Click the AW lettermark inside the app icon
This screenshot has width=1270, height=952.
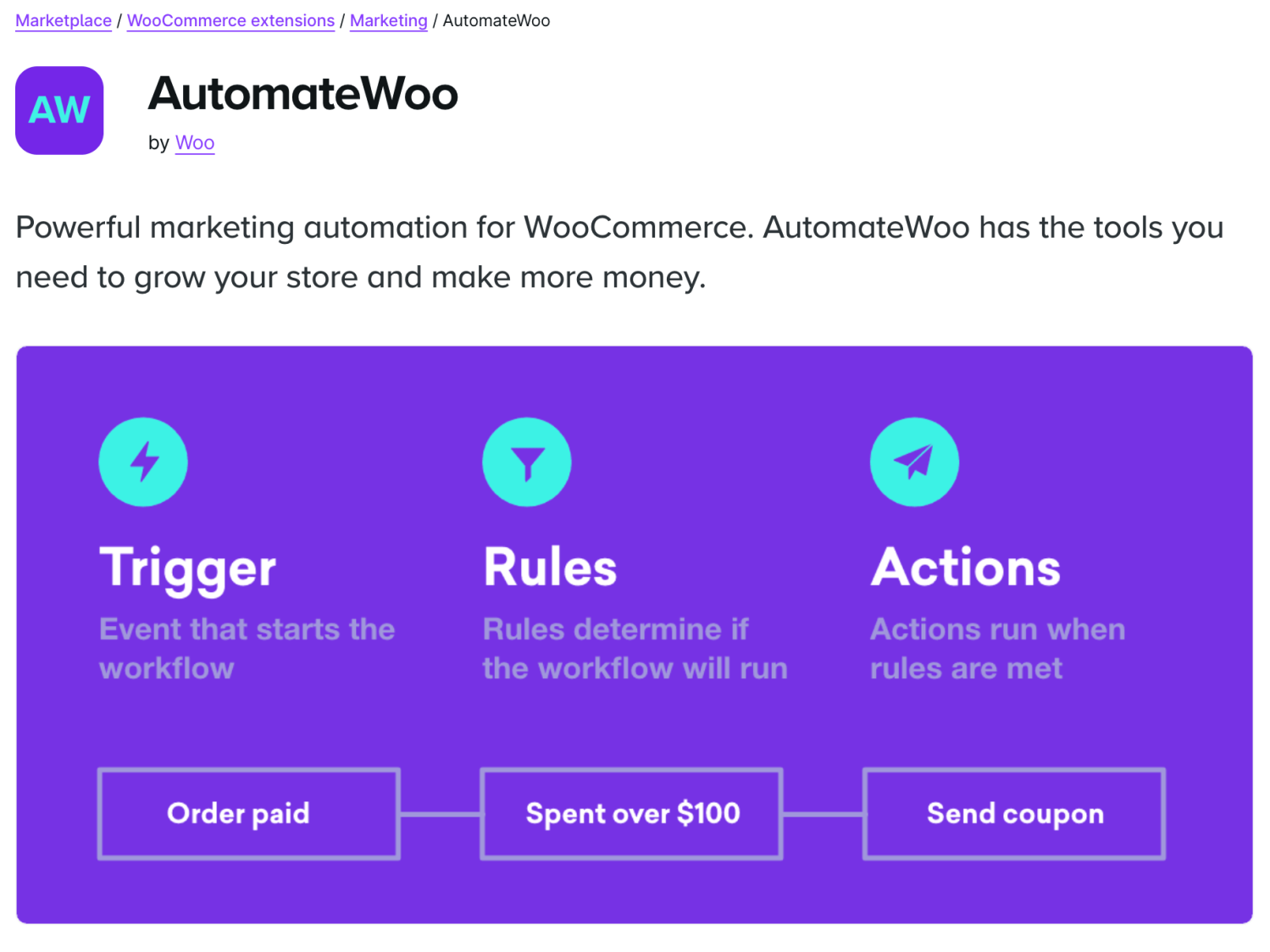pyautogui.click(x=58, y=110)
